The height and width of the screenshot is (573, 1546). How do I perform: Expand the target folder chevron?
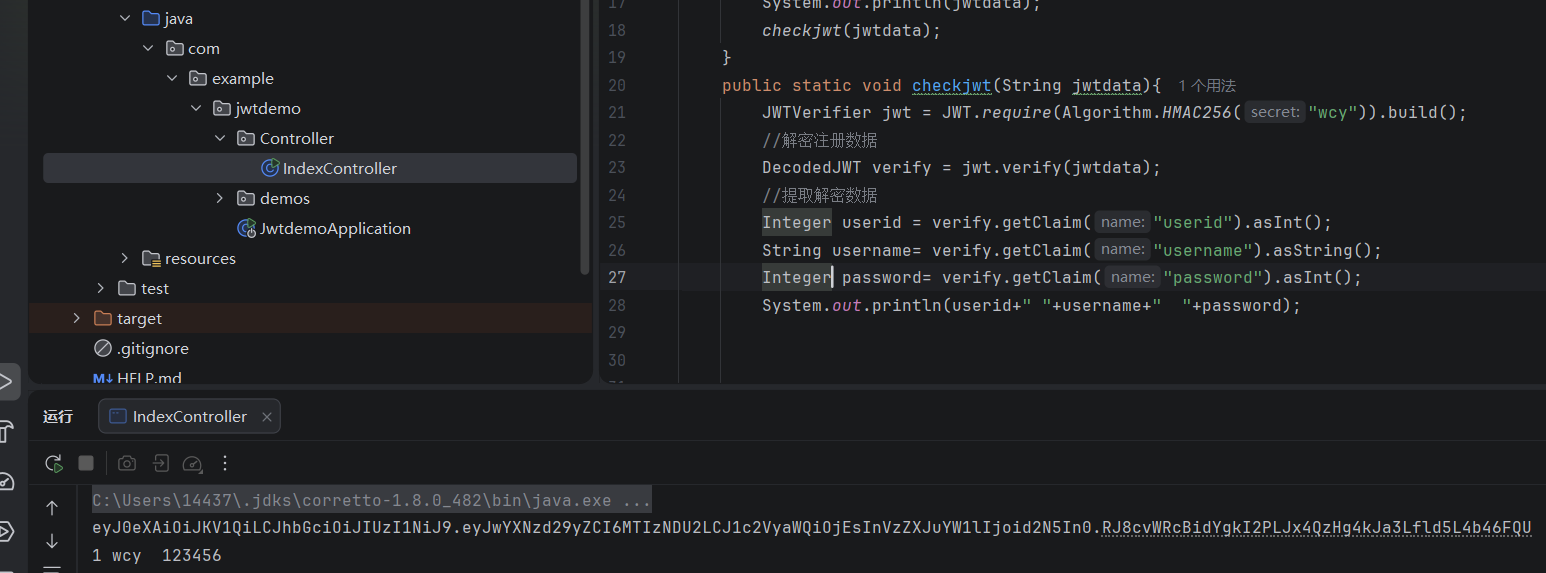77,318
